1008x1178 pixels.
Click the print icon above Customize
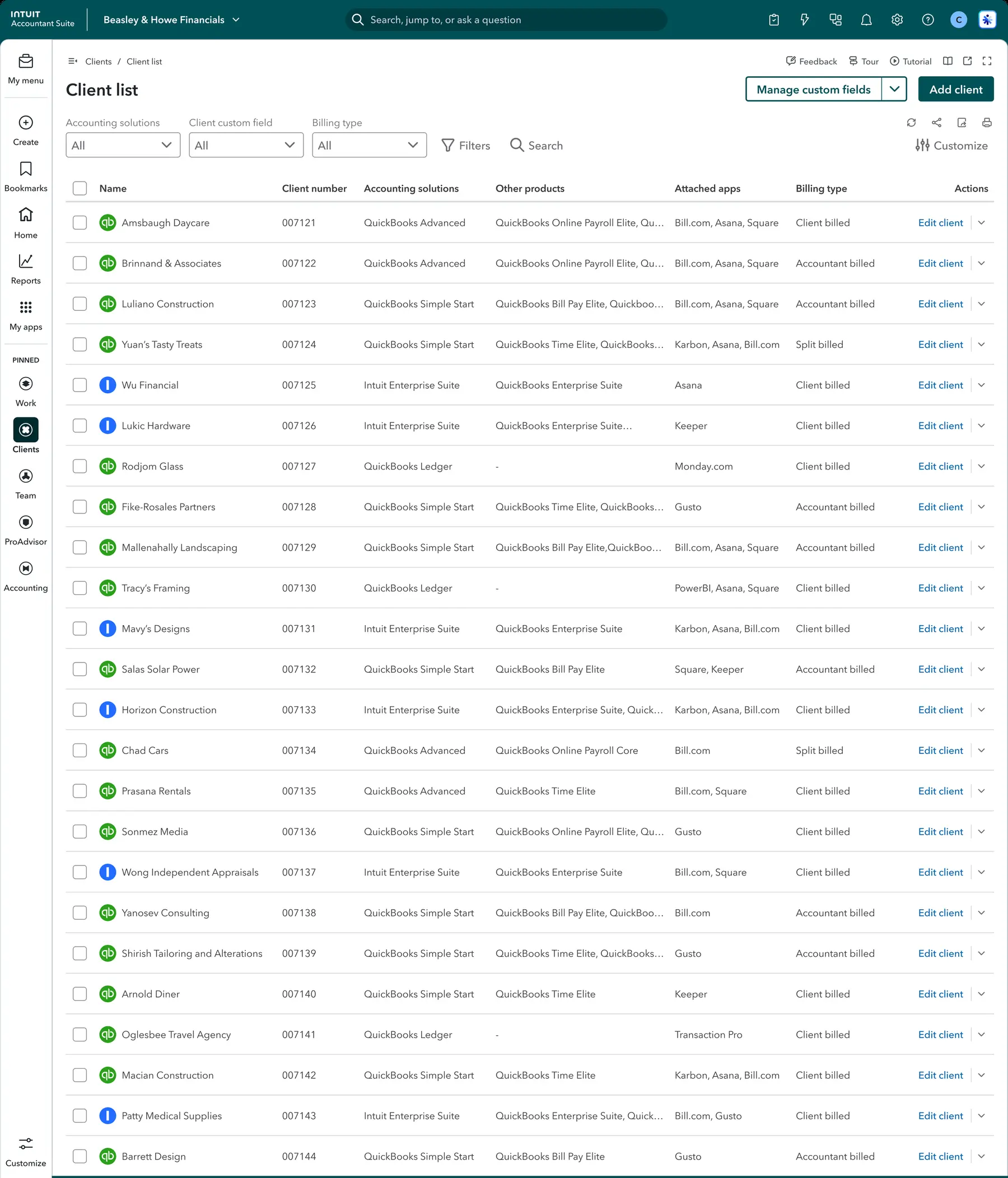click(x=987, y=122)
